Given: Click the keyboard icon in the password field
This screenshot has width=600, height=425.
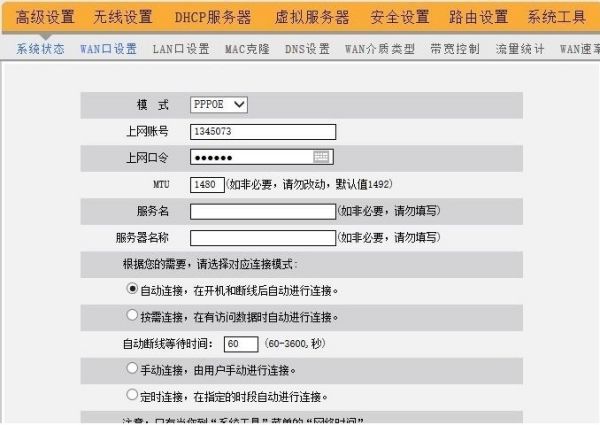Looking at the screenshot, I should tap(321, 157).
